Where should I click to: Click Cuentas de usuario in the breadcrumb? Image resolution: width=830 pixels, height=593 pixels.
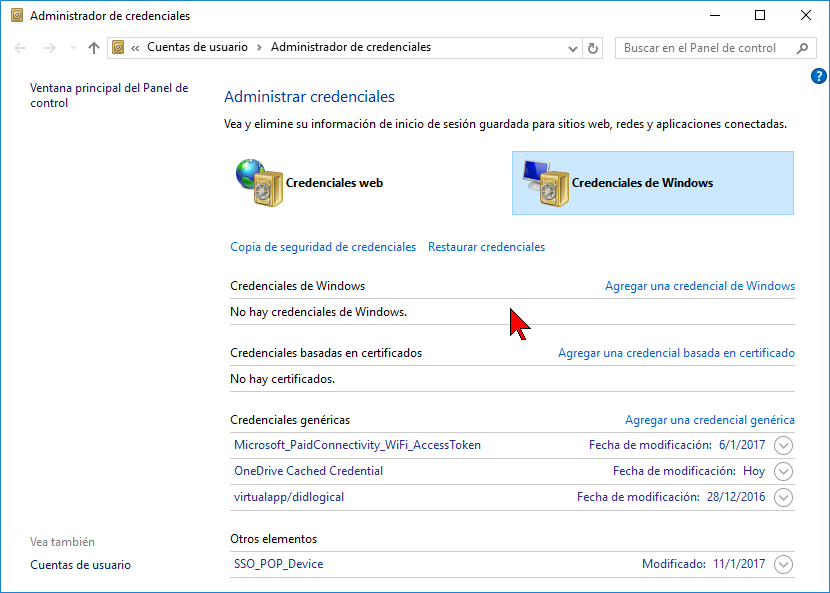pos(197,47)
